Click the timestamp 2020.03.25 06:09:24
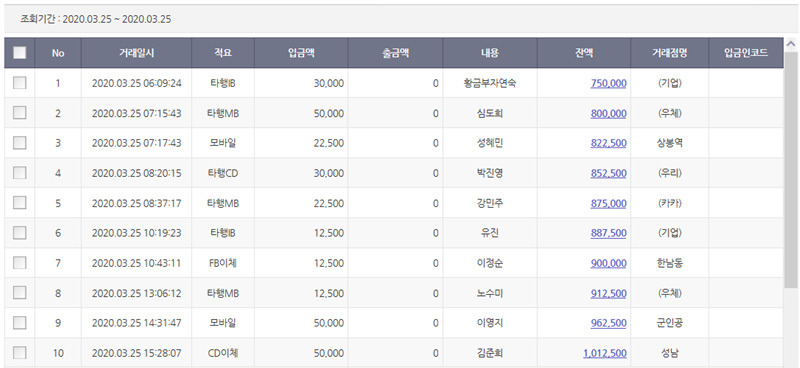 (x=136, y=83)
